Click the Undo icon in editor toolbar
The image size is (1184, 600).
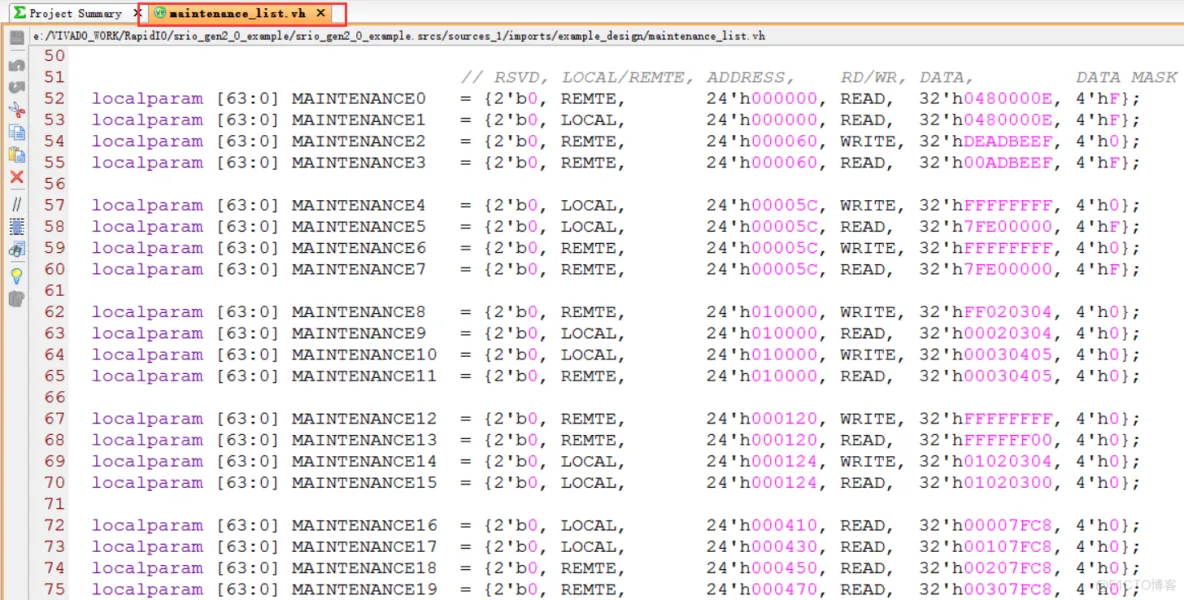point(17,66)
